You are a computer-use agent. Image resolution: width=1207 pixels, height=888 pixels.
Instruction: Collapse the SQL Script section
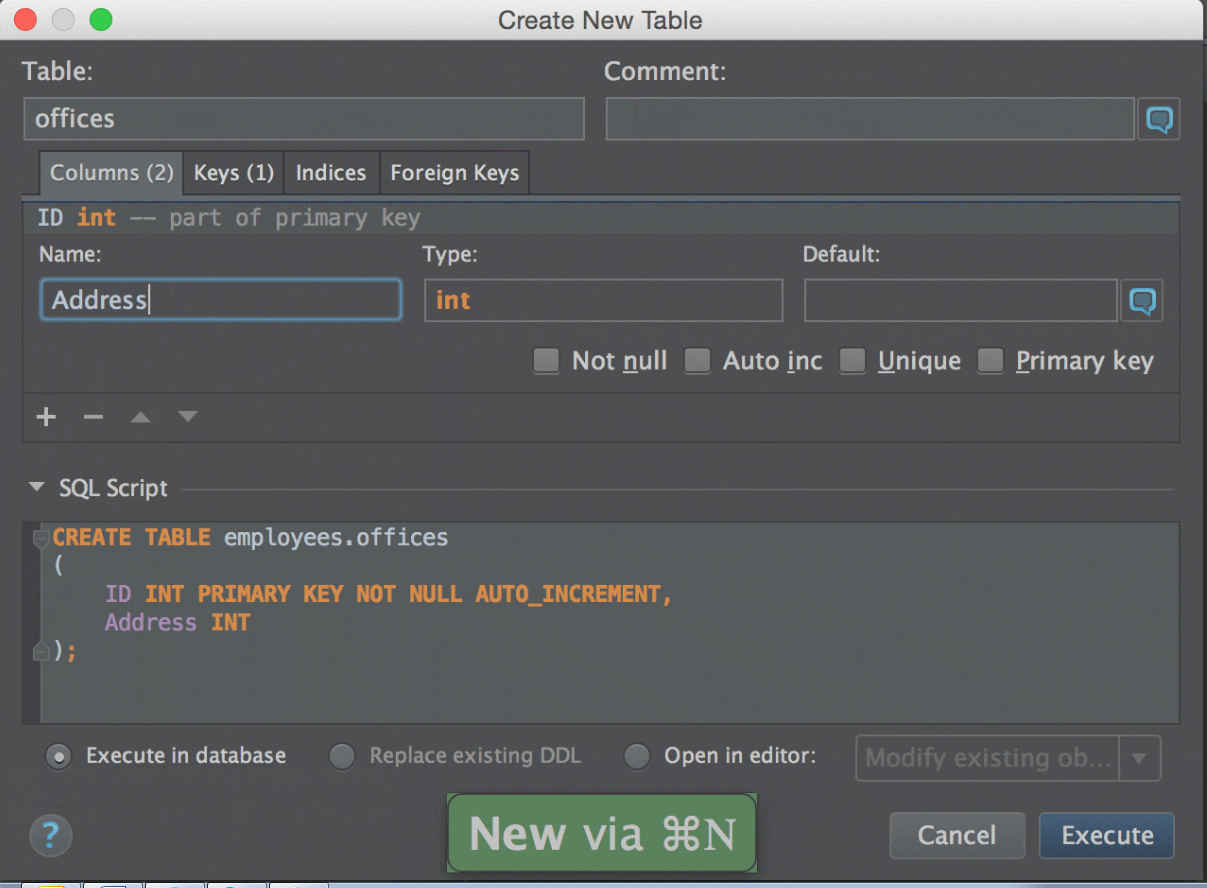pos(37,488)
